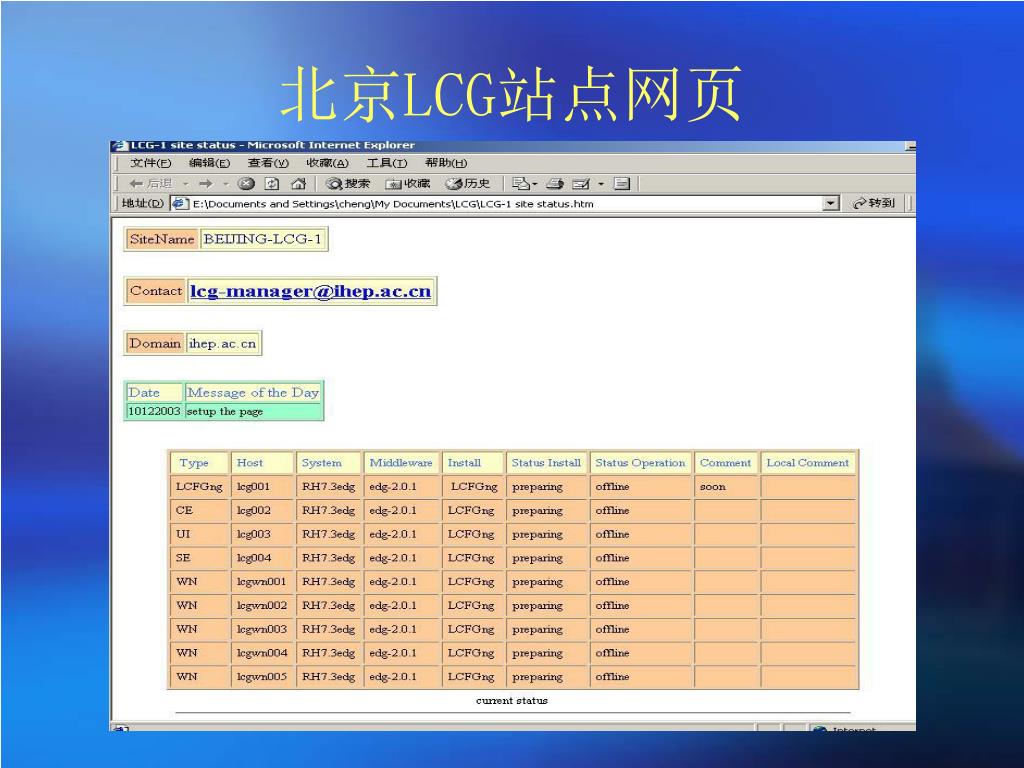
Task: Click the lcg-manager@ihep.ac.cn email link
Action: coord(311,291)
